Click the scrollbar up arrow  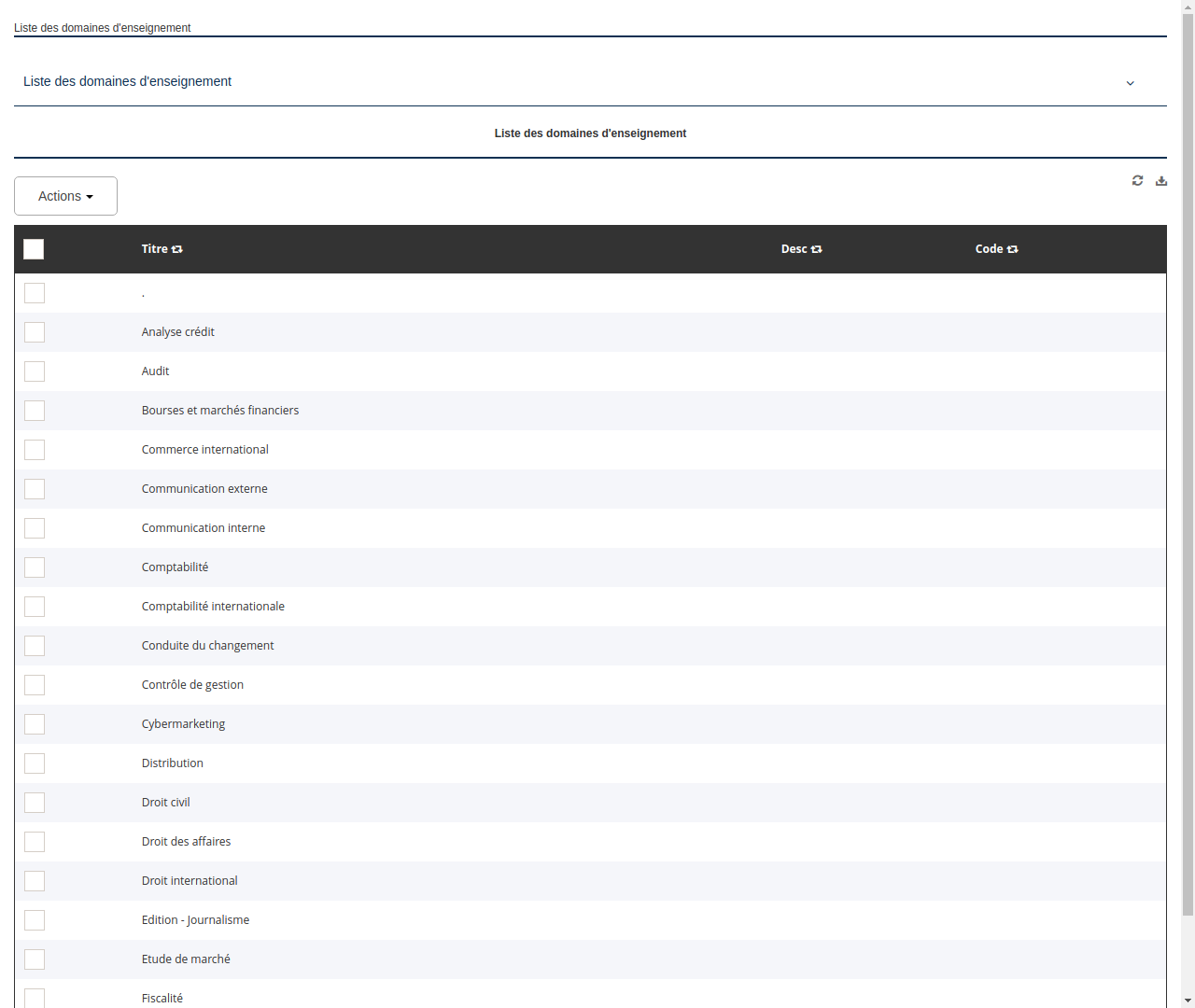(x=1188, y=6)
